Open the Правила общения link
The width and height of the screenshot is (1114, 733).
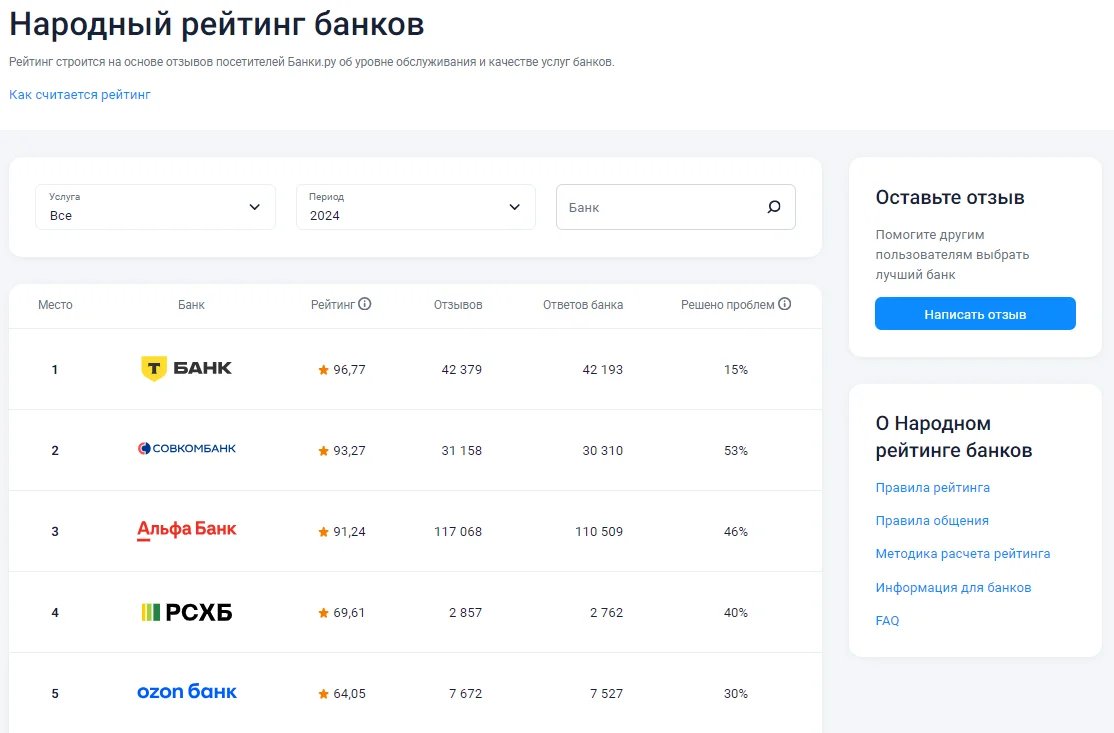click(932, 521)
